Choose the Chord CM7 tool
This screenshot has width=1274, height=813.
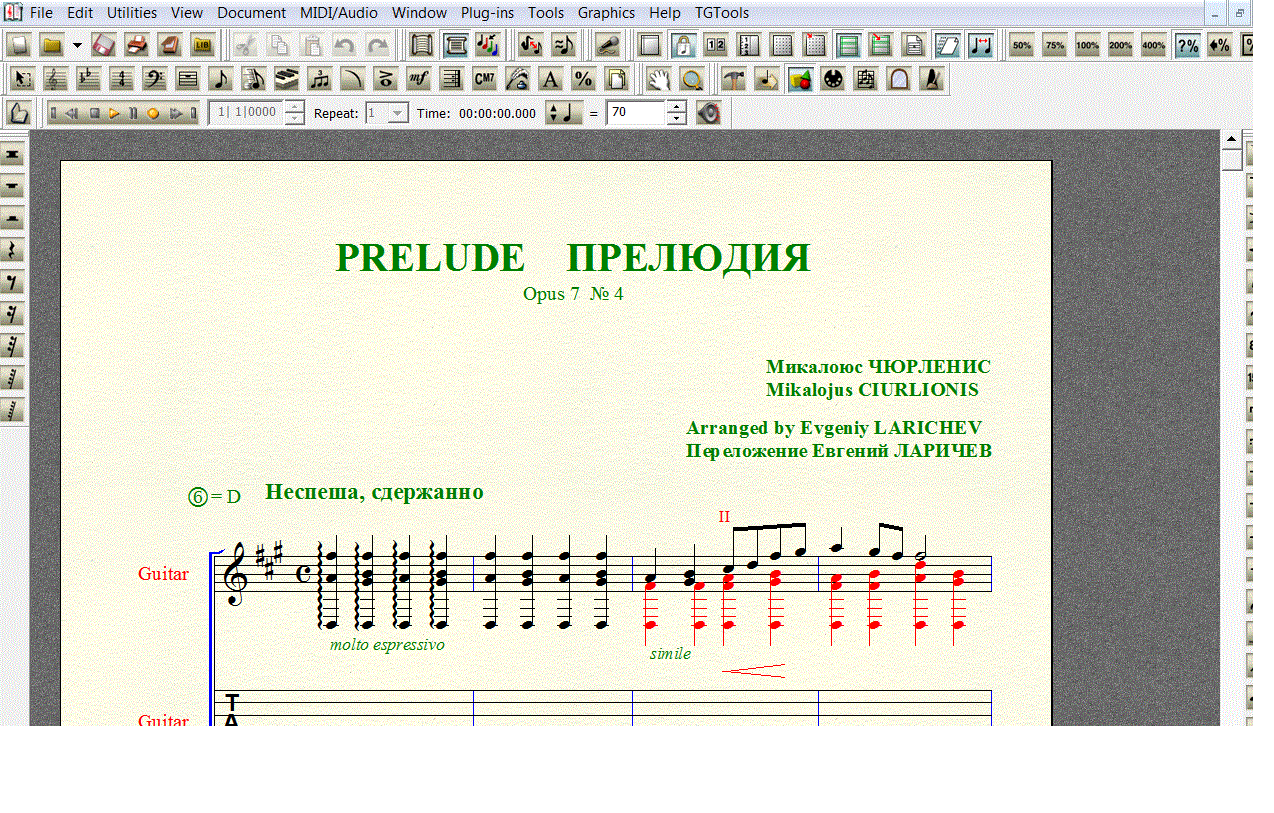(x=484, y=79)
